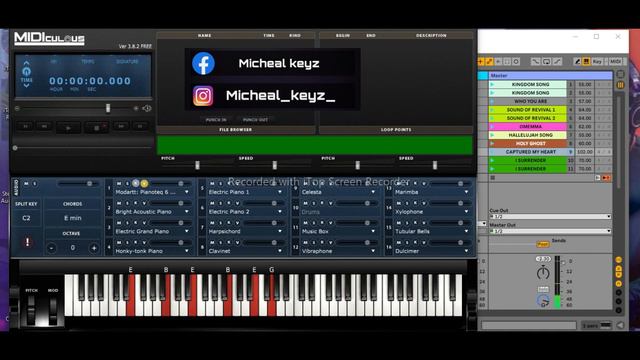640x360 pixels.
Task: Click the Ableton follow/link orange icon
Action: (x=489, y=61)
